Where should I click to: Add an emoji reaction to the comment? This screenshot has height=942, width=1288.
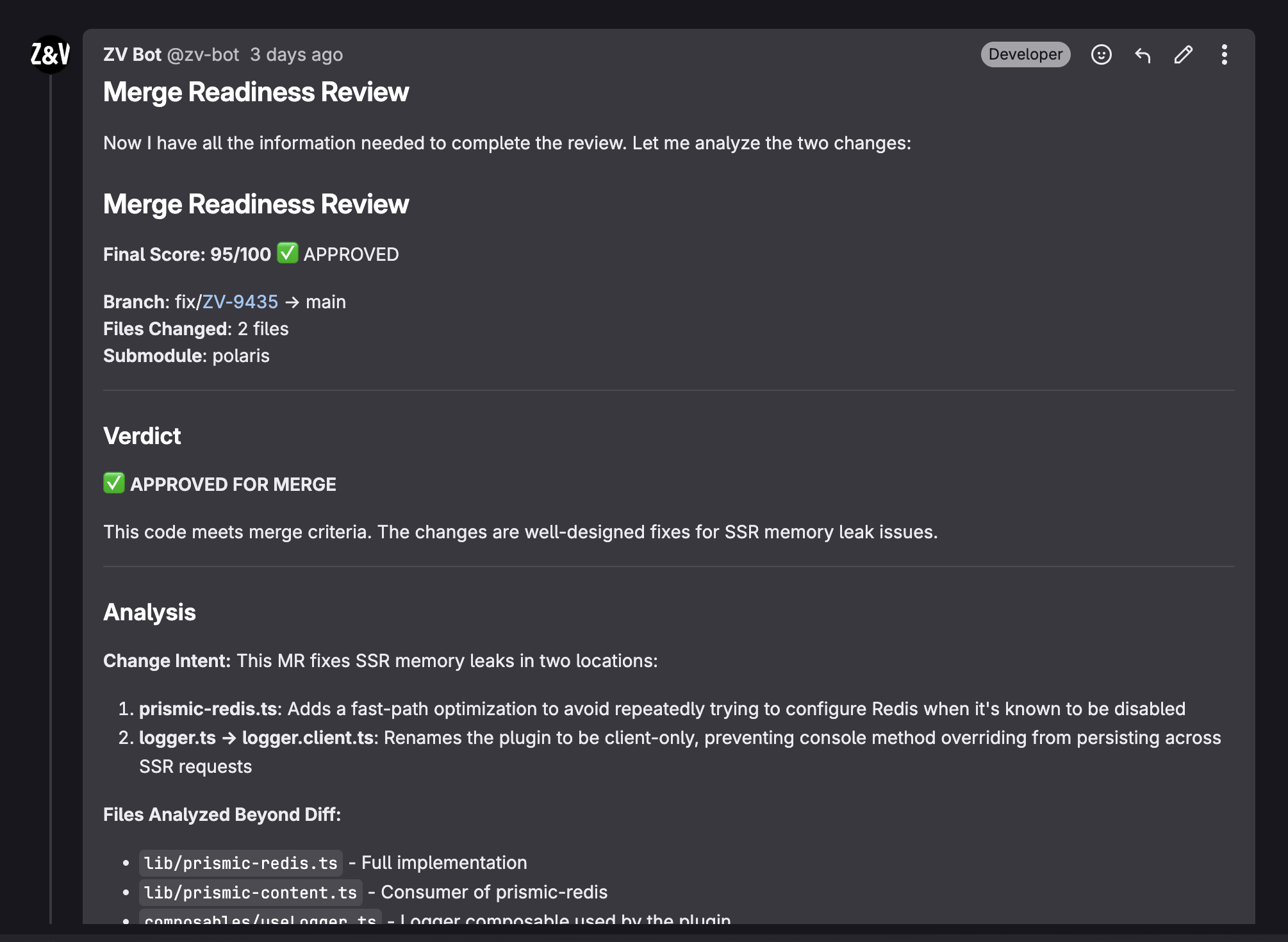pyautogui.click(x=1101, y=54)
